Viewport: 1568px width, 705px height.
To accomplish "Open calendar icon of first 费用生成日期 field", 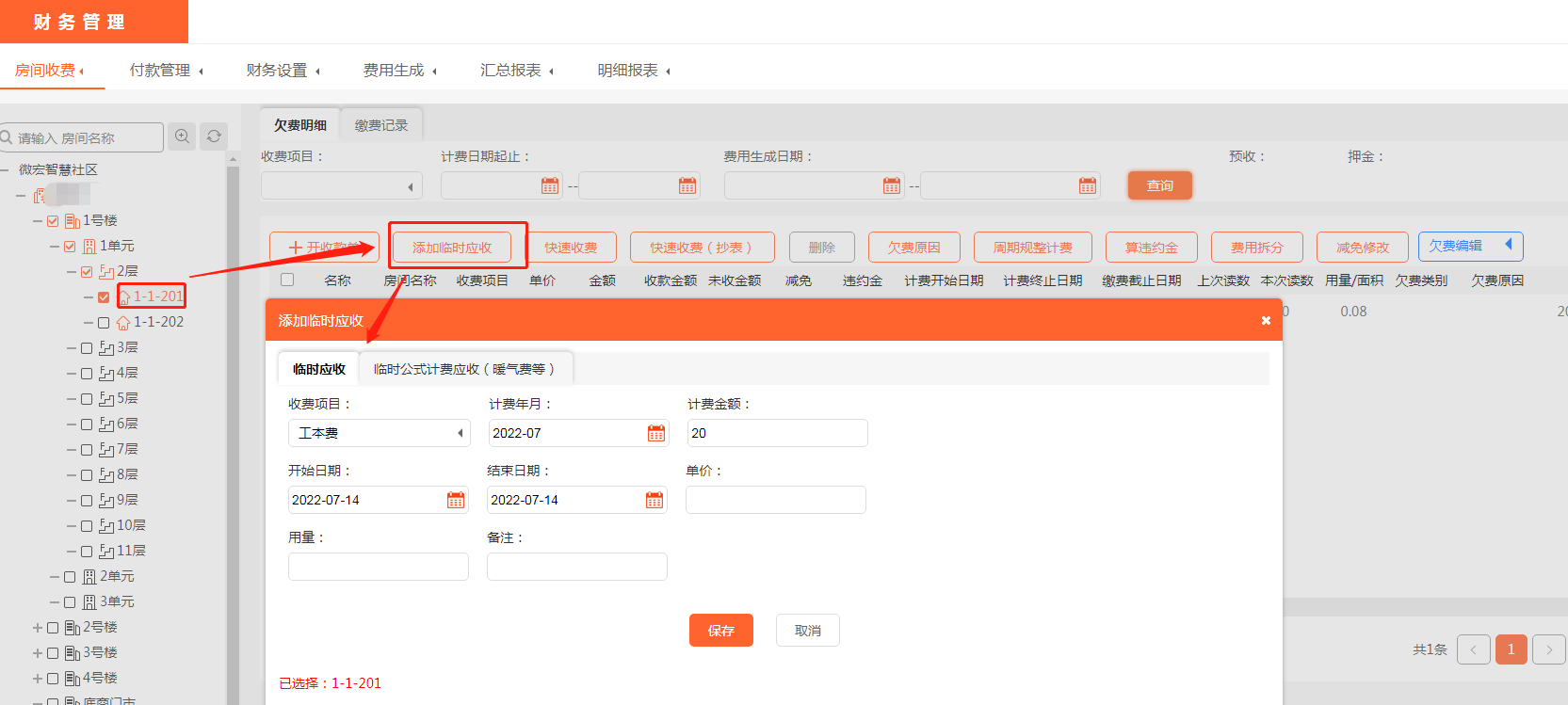I will point(891,186).
